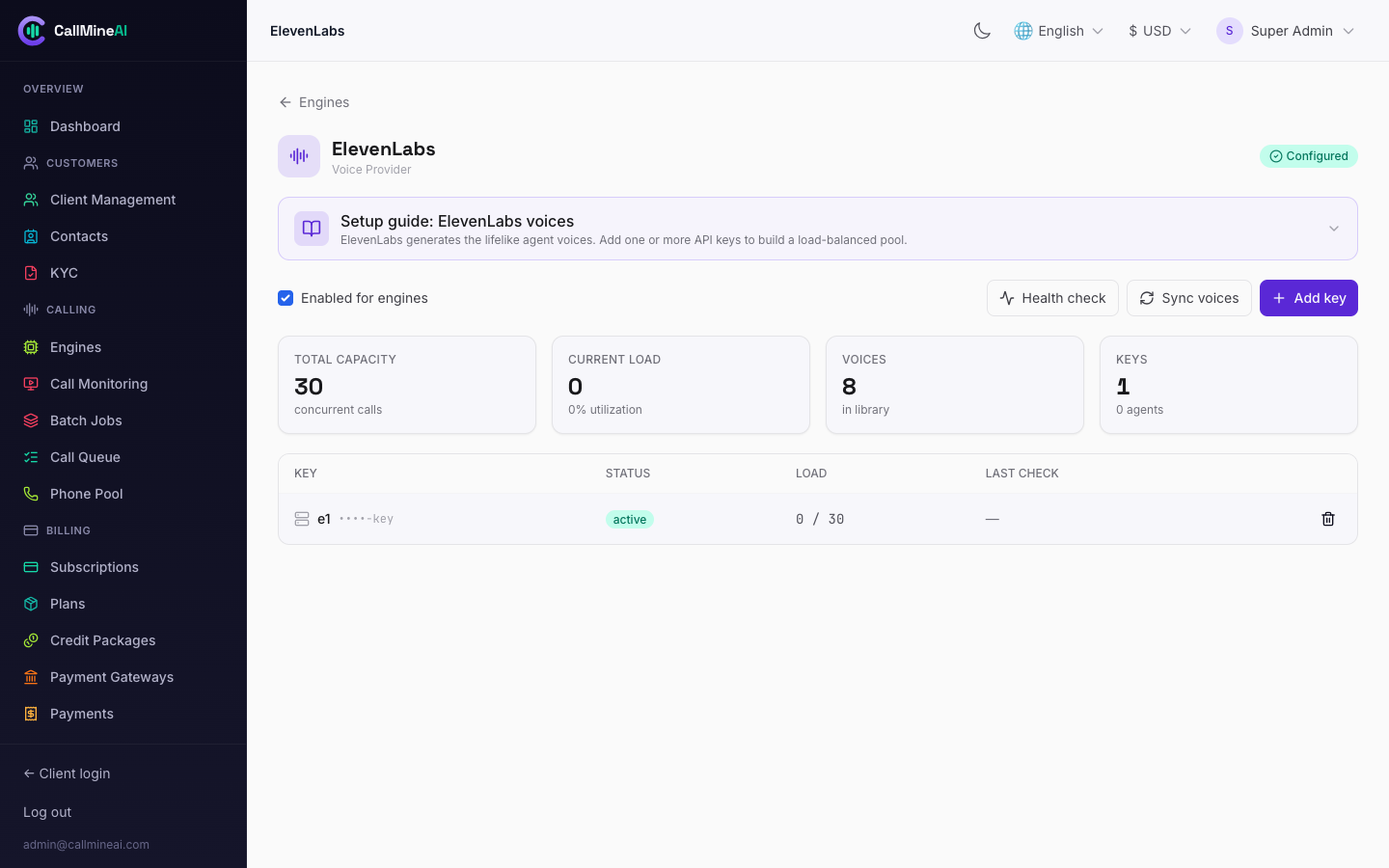Click the Super Admin avatar

[x=1229, y=31]
